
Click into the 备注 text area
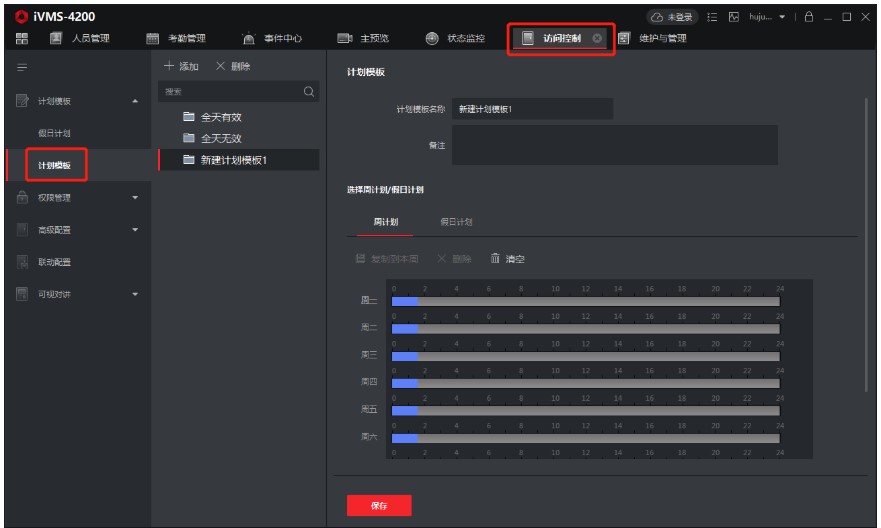click(x=615, y=145)
